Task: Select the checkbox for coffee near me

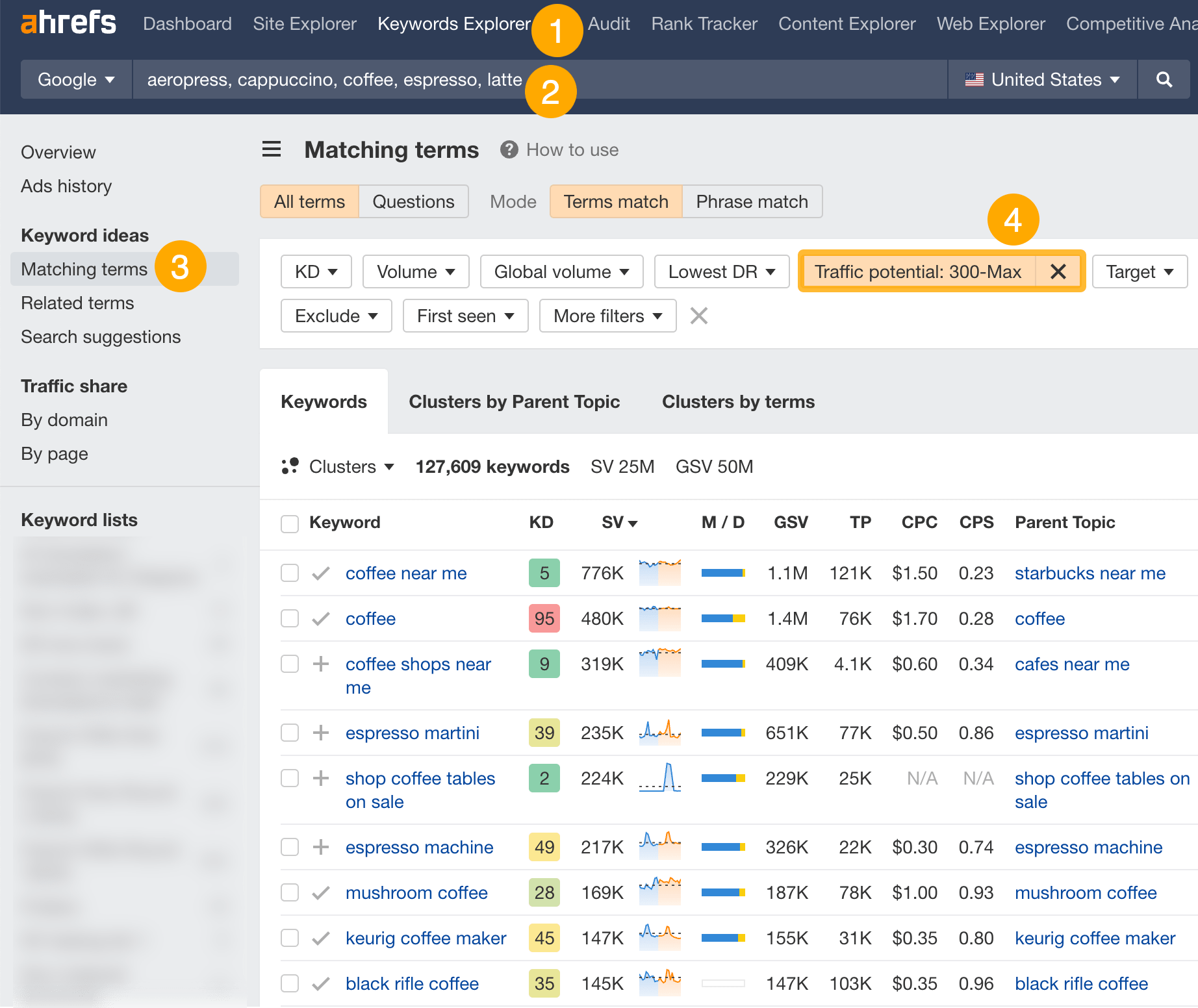Action: [289, 573]
